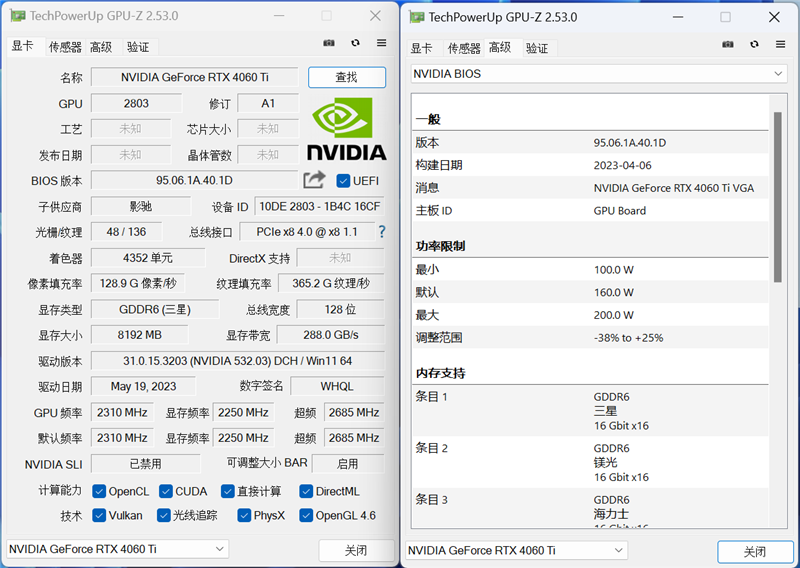Viewport: 800px width, 568px height.
Task: Click the bus interface question mark icon
Action: click(x=382, y=232)
